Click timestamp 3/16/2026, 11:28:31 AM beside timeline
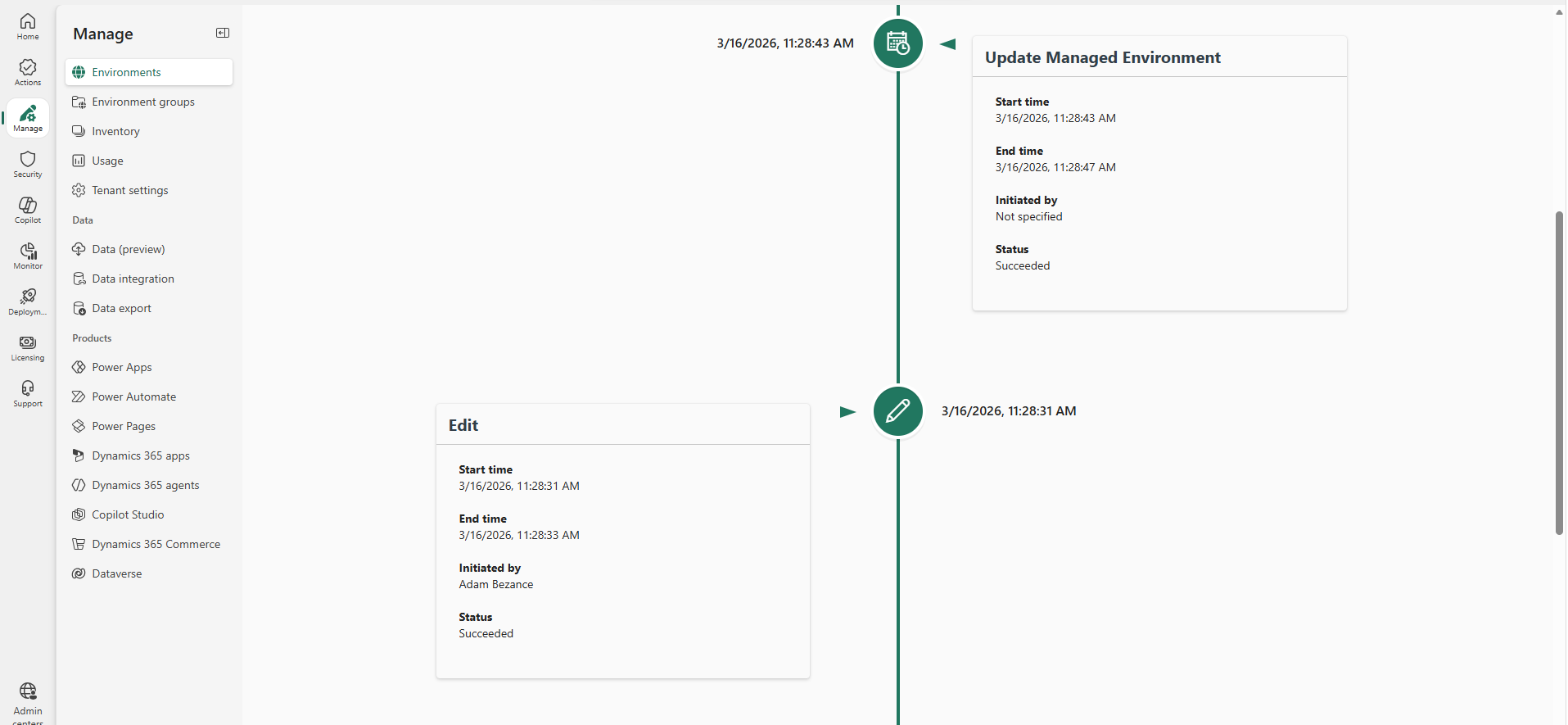The width and height of the screenshot is (1568, 725). [1009, 411]
